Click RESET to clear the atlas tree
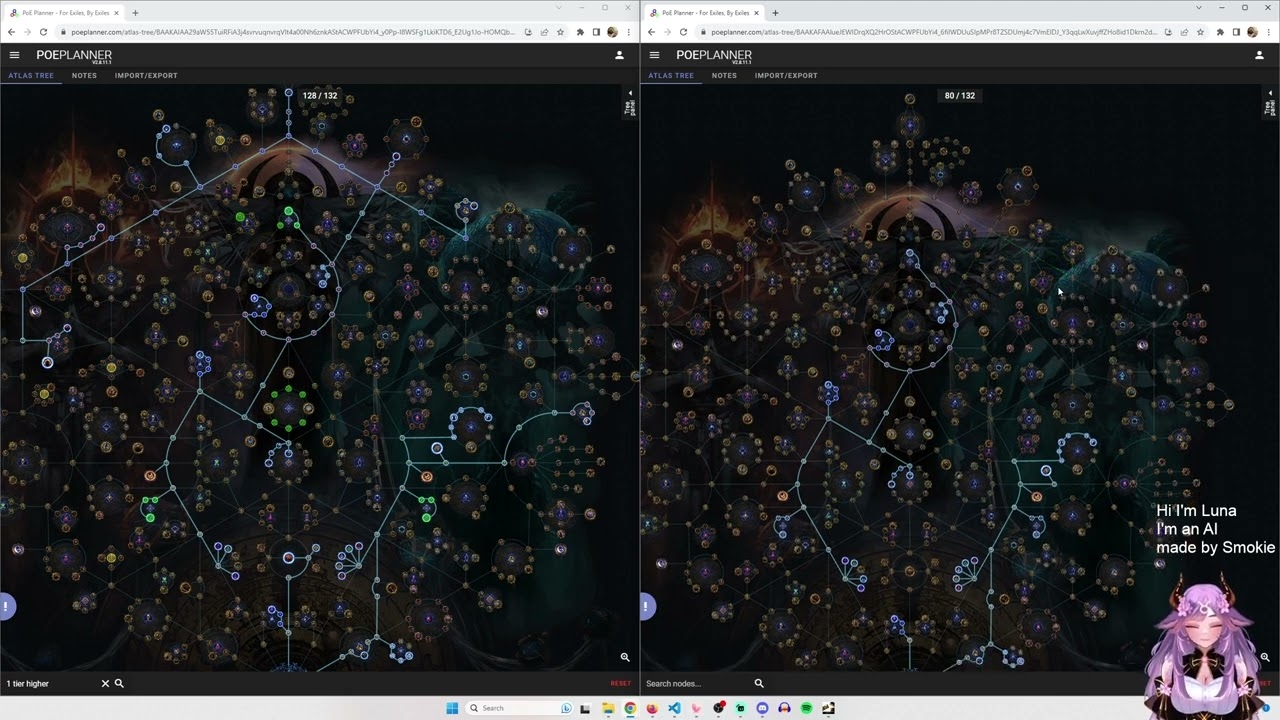Screen dimensions: 1280x720 click(620, 683)
